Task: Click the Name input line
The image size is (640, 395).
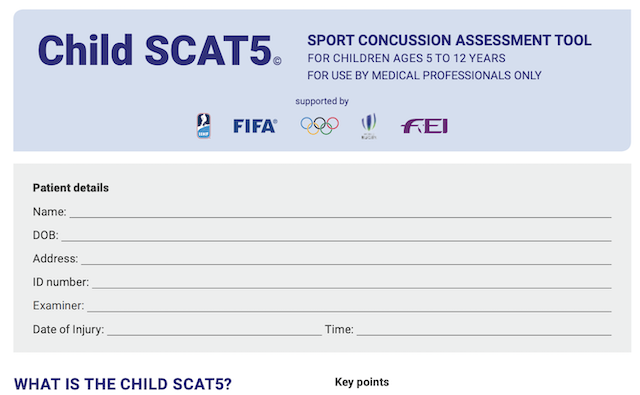Action: point(340,212)
